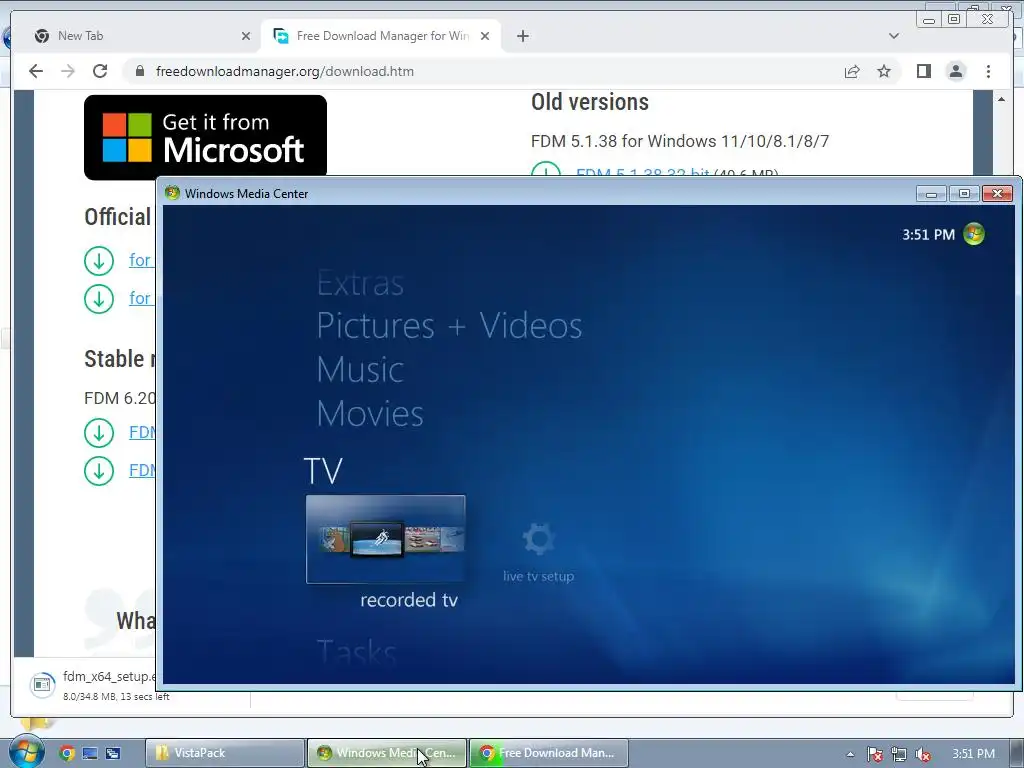The width and height of the screenshot is (1024, 768).
Task: Select the Free Download Manager browser tab
Action: pyautogui.click(x=381, y=36)
